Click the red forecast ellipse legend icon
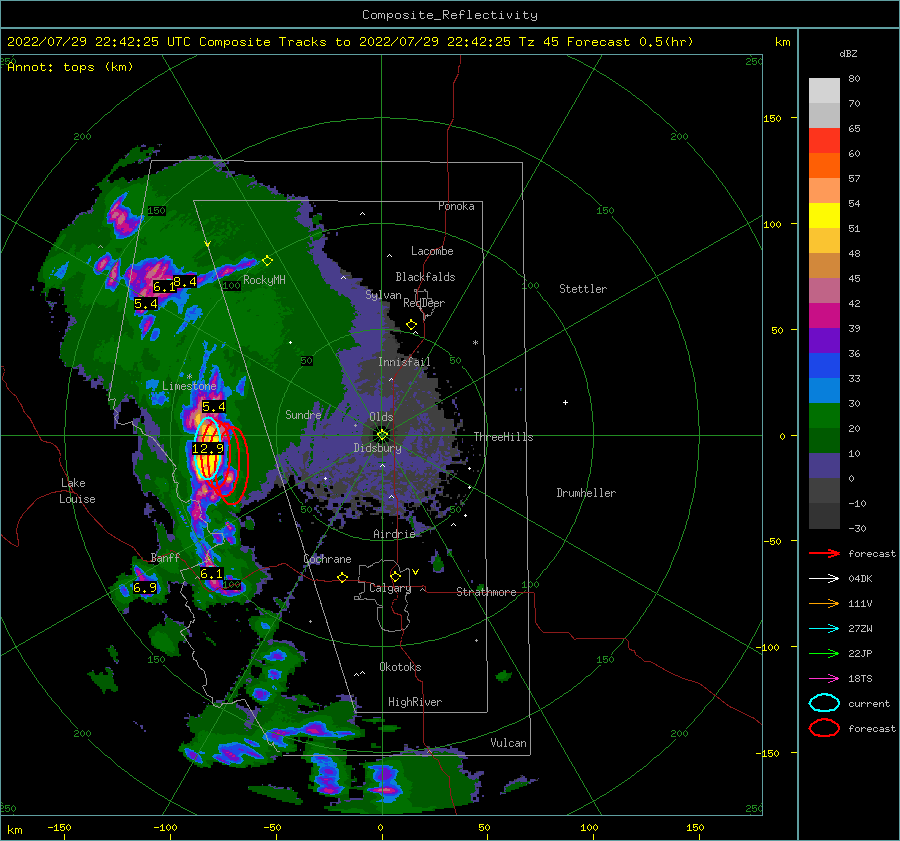 [824, 728]
